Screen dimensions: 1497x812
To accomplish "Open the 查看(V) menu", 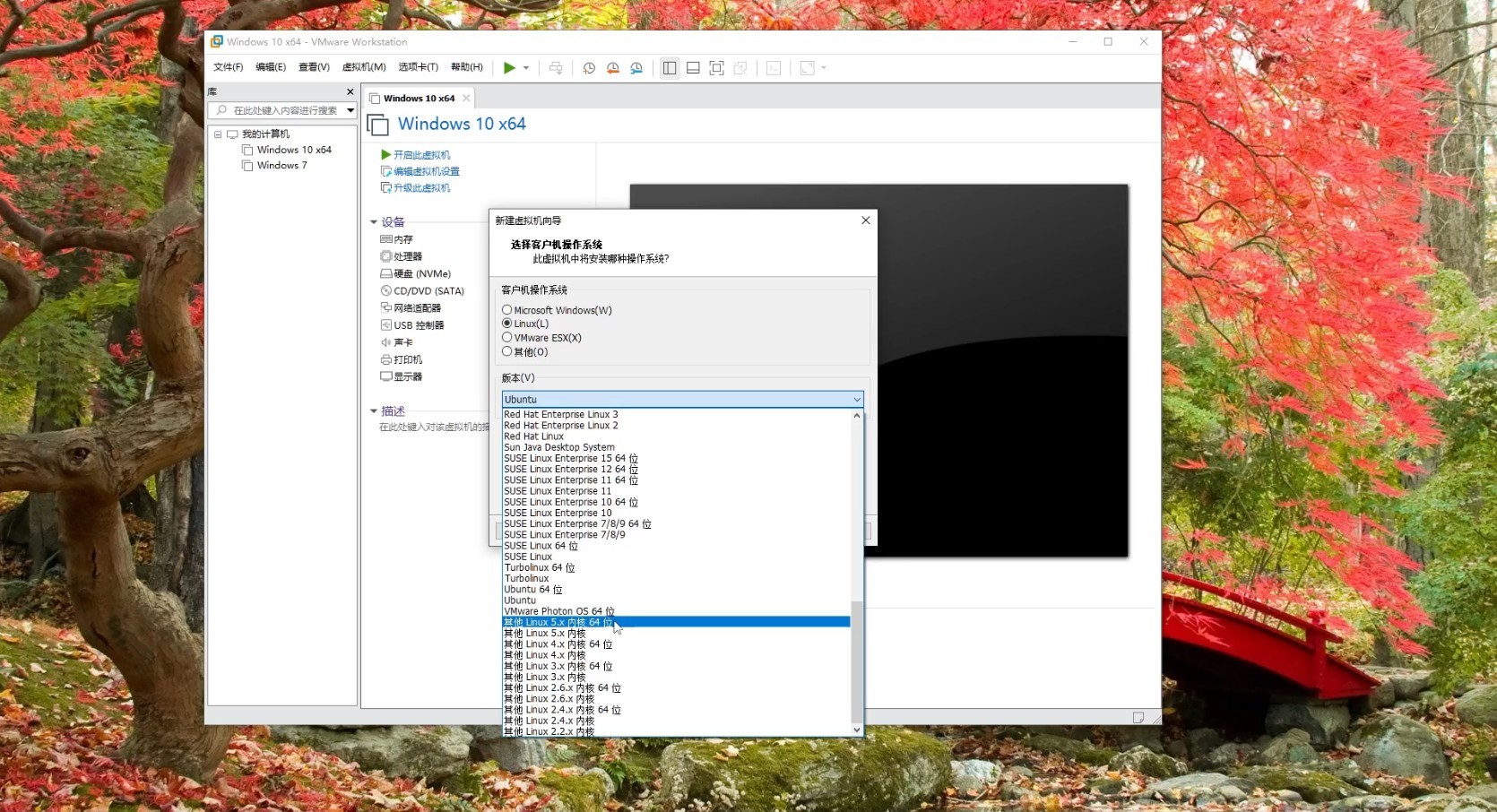I will [x=314, y=67].
